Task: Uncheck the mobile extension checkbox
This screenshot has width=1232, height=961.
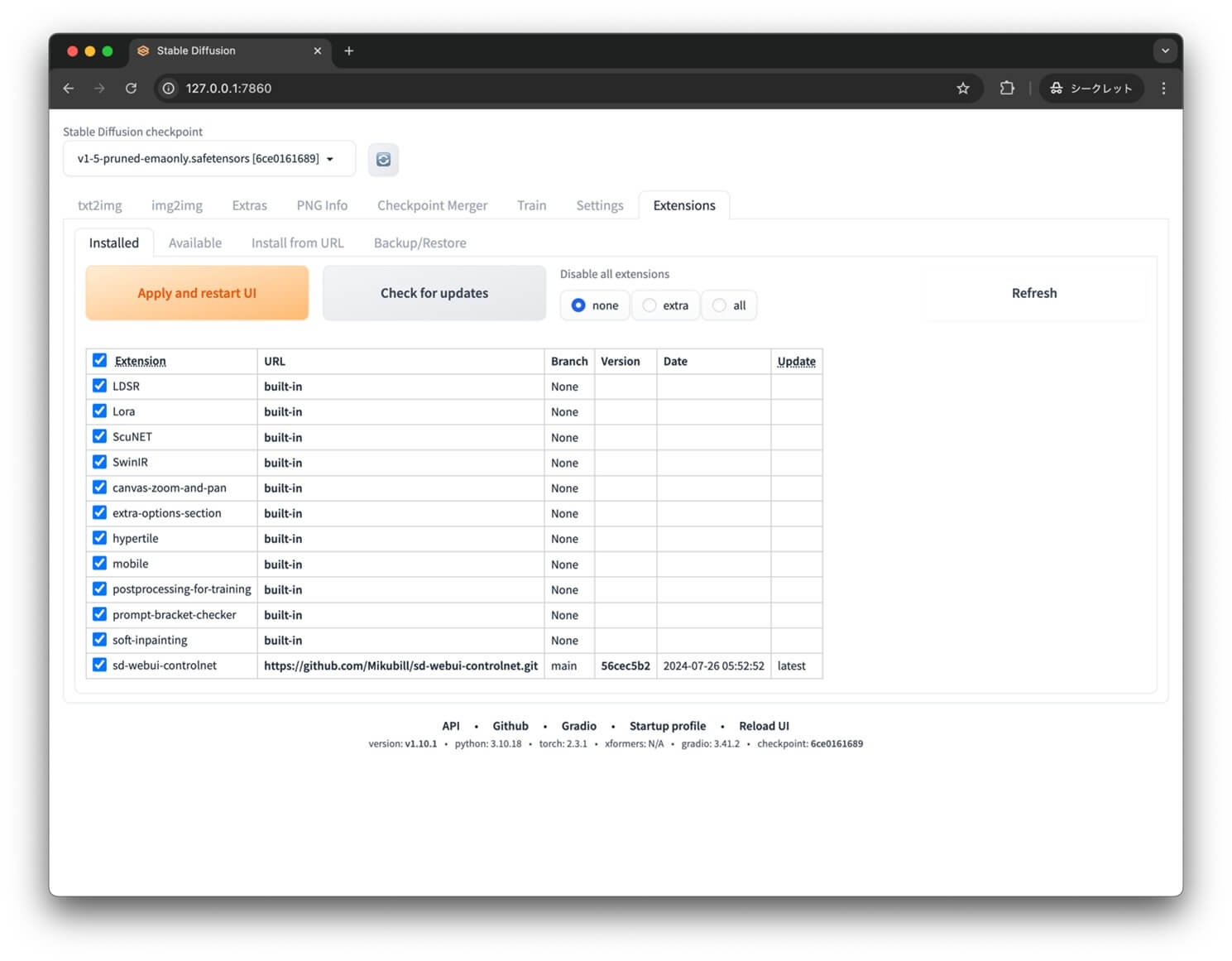Action: [x=99, y=563]
